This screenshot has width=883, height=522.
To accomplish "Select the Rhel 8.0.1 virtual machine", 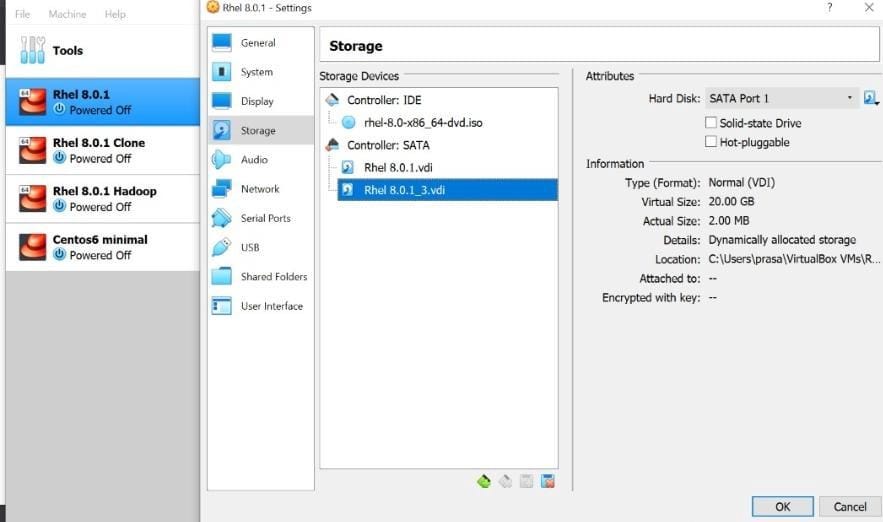I will click(x=102, y=102).
